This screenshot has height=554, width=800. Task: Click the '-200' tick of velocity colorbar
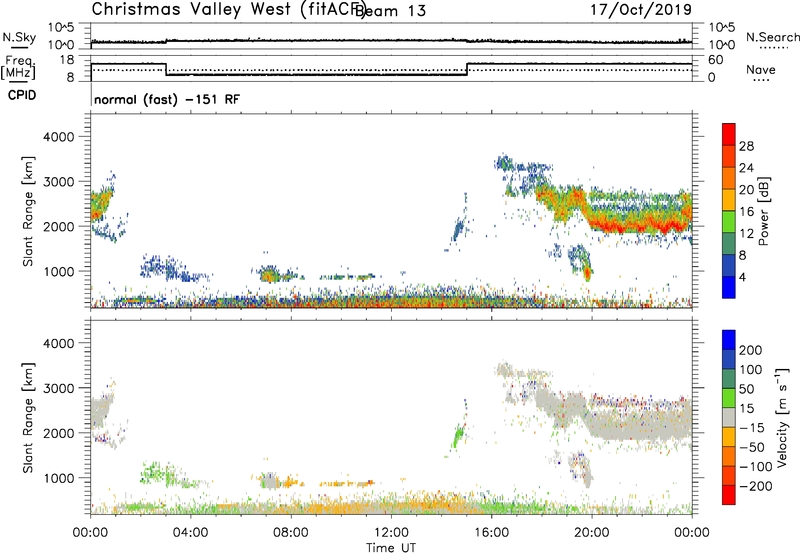(x=755, y=486)
